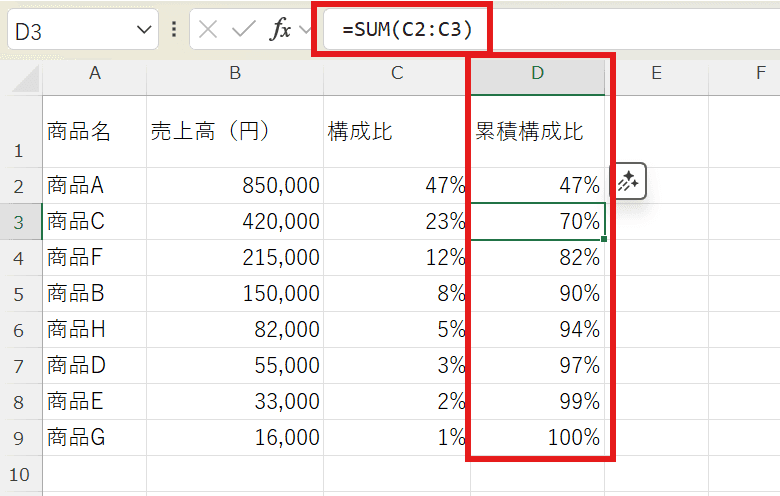780x496 pixels.
Task: Select the 商品H cell
Action: click(x=94, y=329)
